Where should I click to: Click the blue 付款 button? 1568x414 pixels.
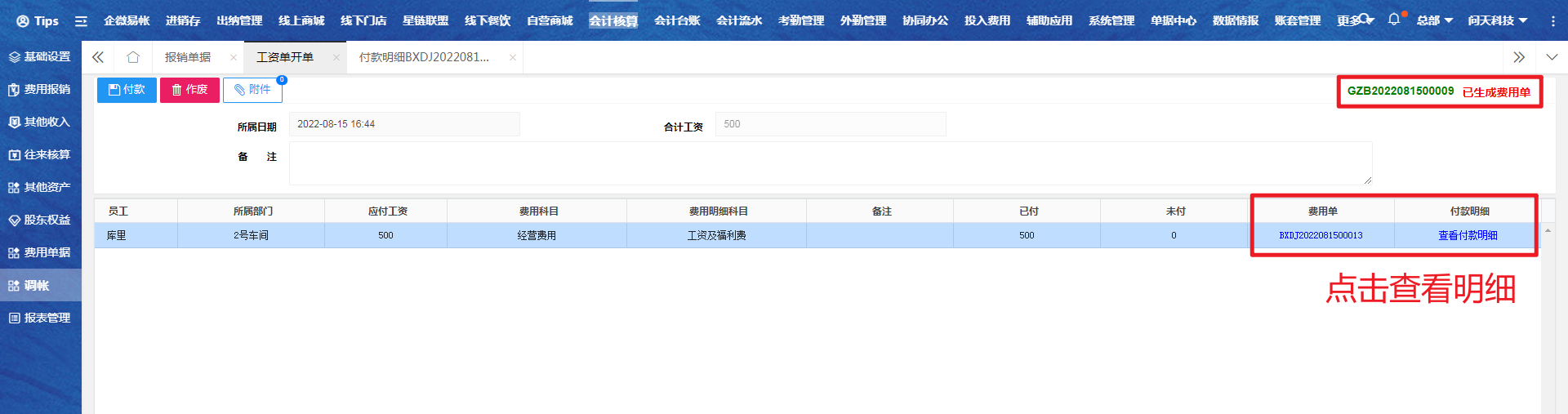click(x=127, y=90)
